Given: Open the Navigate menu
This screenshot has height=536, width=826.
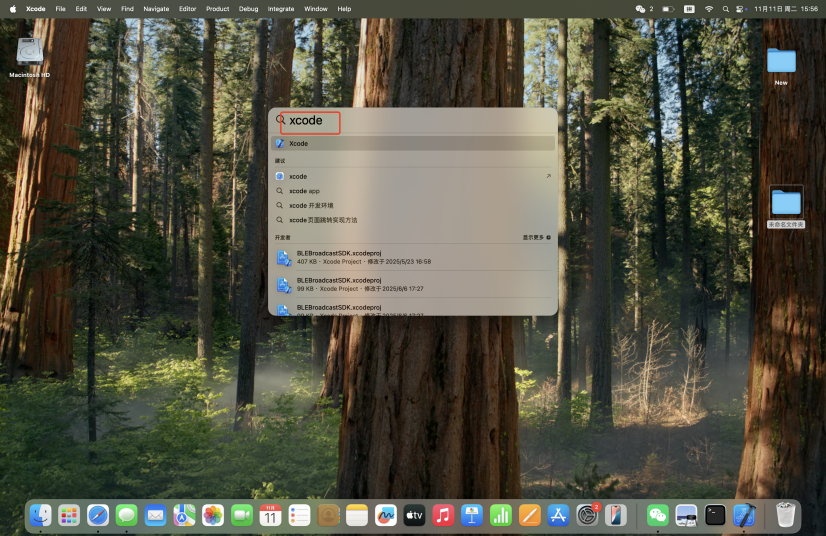Looking at the screenshot, I should tap(156, 9).
